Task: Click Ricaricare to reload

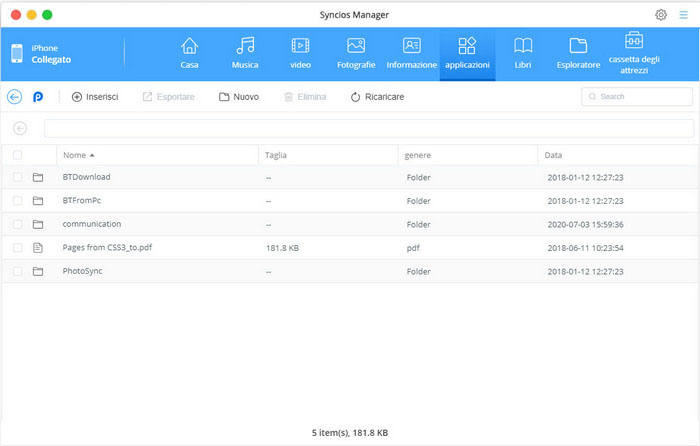Action: click(377, 97)
